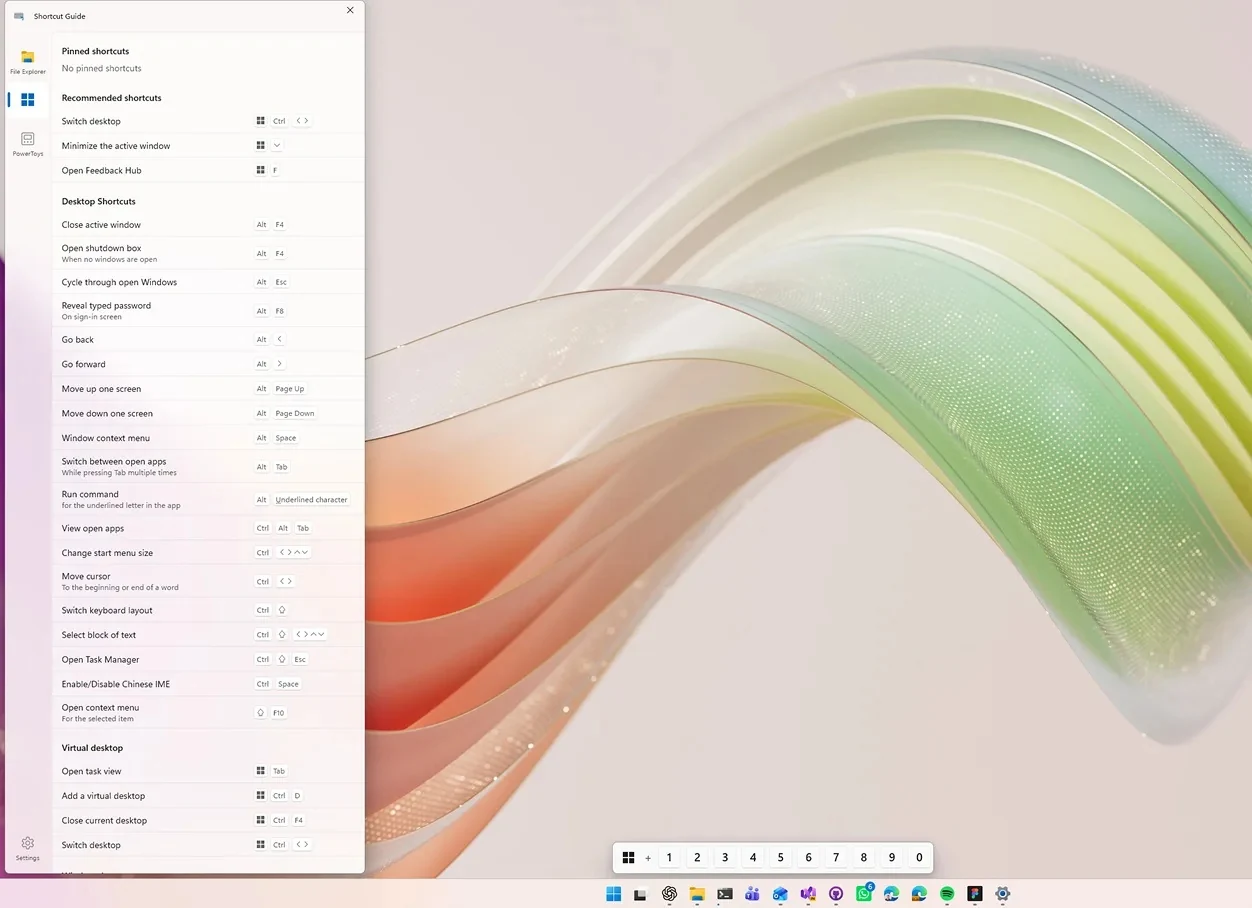Click the F8 key badge
Screen dimensions: 1252x908
pyautogui.click(x=280, y=311)
